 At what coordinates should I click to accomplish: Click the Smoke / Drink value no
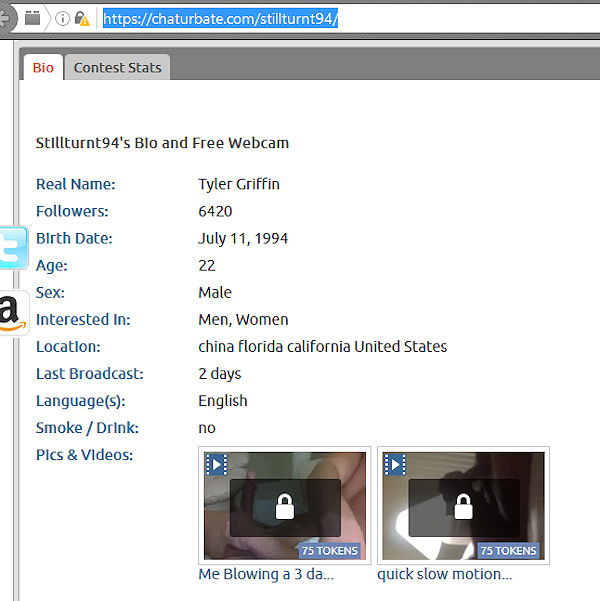point(207,428)
